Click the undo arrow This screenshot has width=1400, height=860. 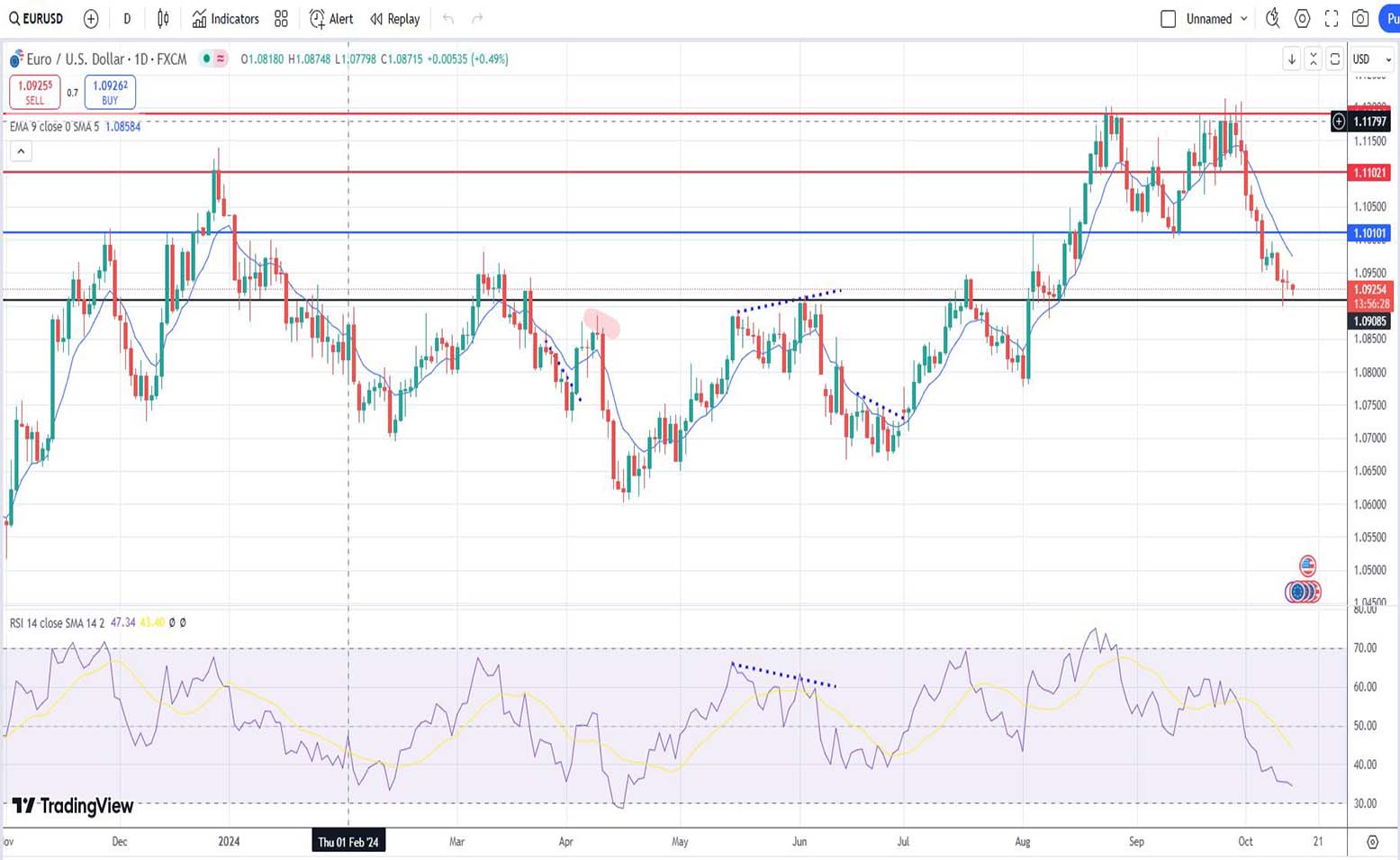[x=448, y=19]
